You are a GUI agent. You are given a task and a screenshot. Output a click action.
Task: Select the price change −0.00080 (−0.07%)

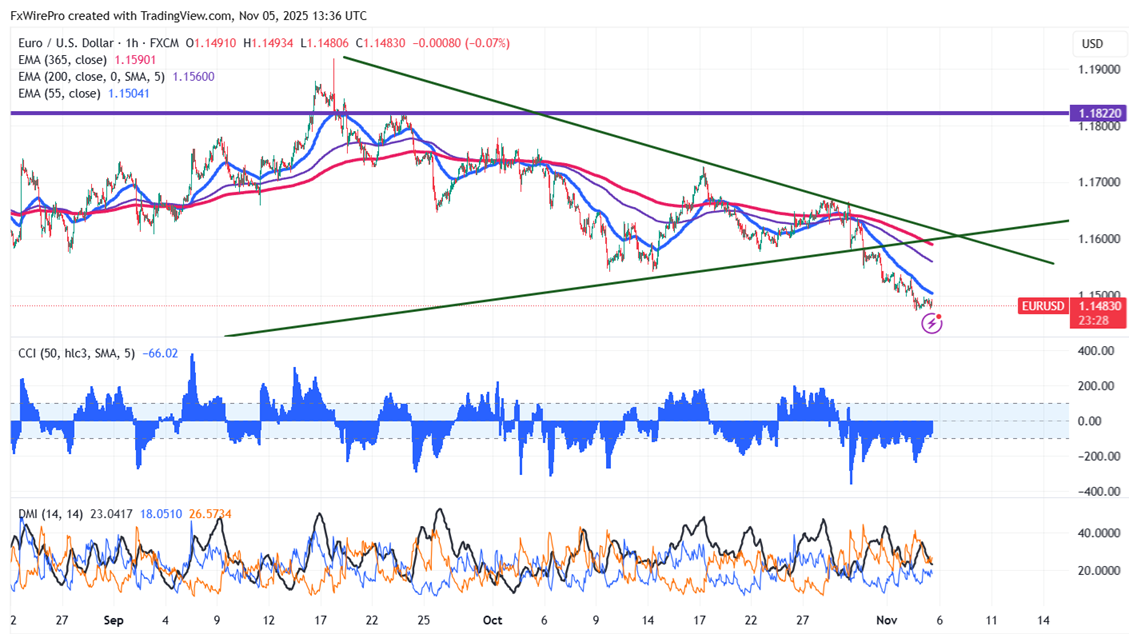[461, 43]
